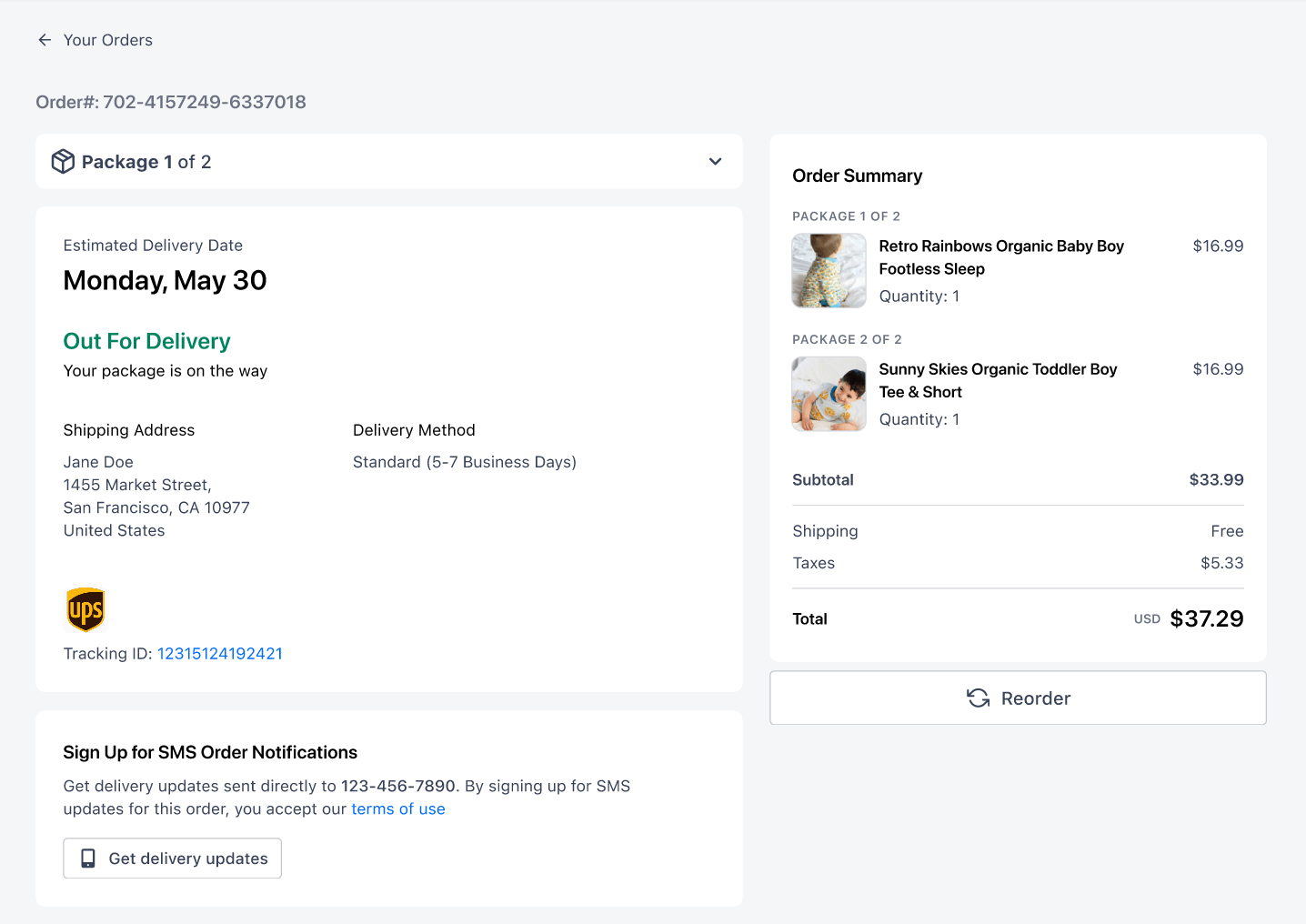
Task: Open the tracking ID 12315124192421 link
Action: (219, 653)
